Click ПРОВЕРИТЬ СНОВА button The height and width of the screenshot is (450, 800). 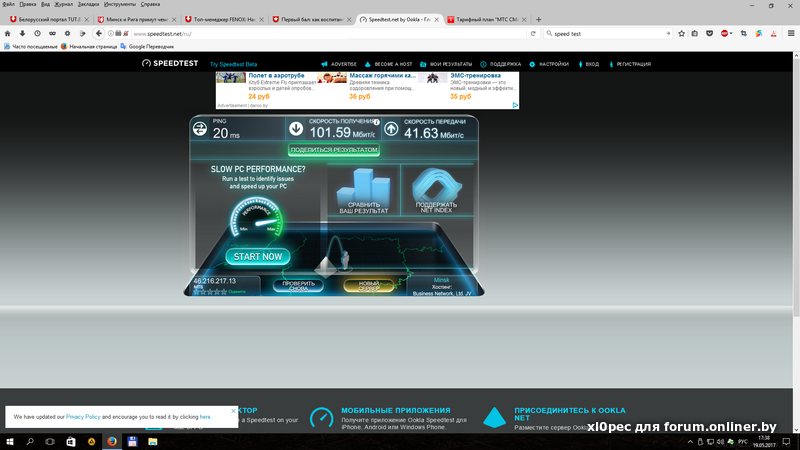(298, 286)
